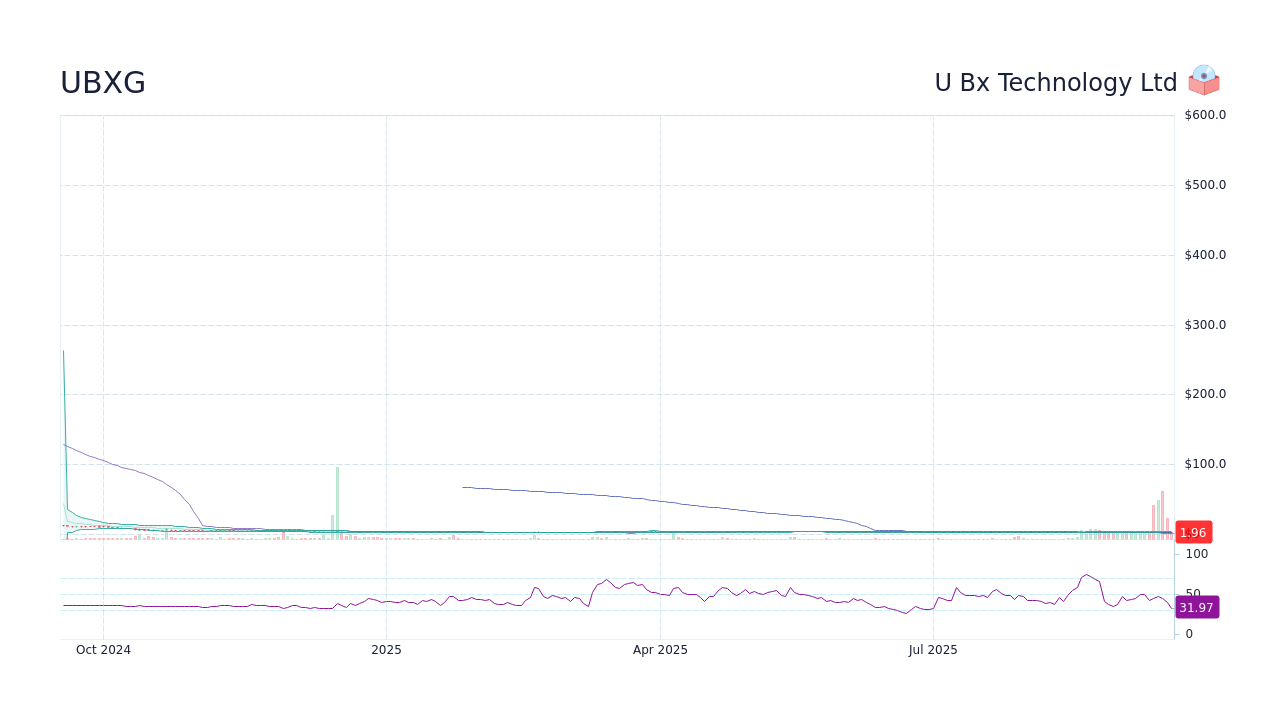Click the U Bx Technology company logo icon

[1203, 80]
